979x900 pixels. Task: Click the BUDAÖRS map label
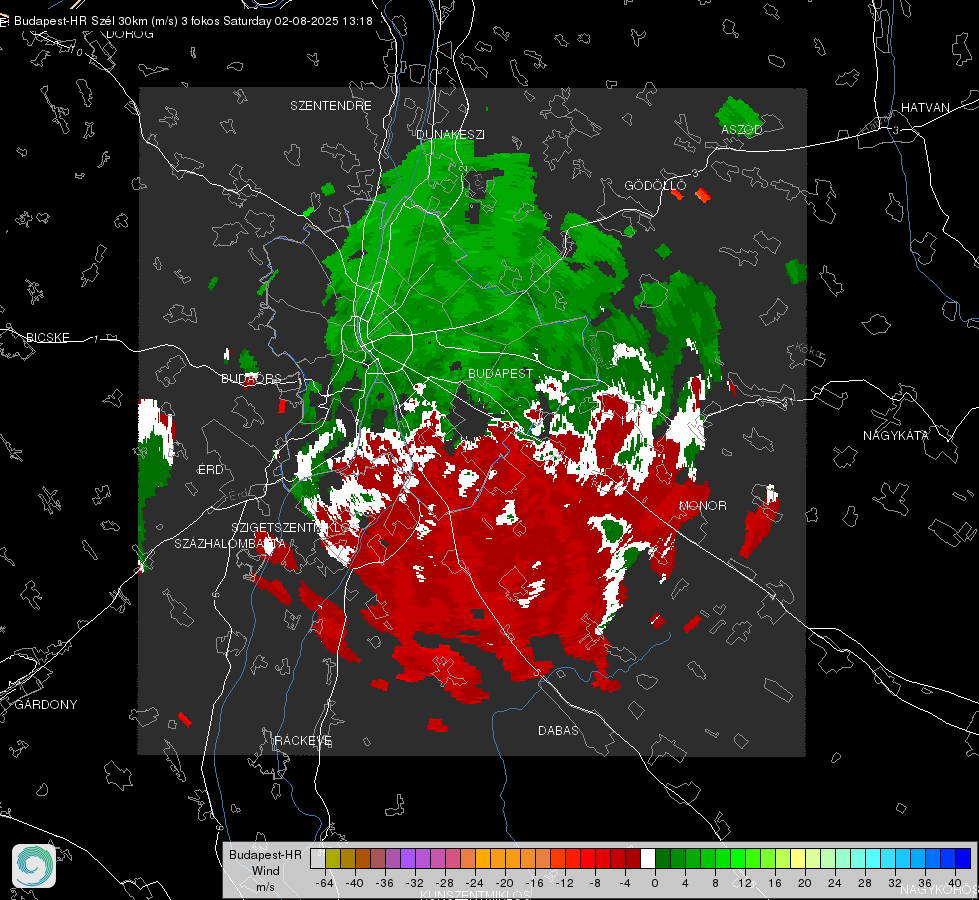pos(251,379)
